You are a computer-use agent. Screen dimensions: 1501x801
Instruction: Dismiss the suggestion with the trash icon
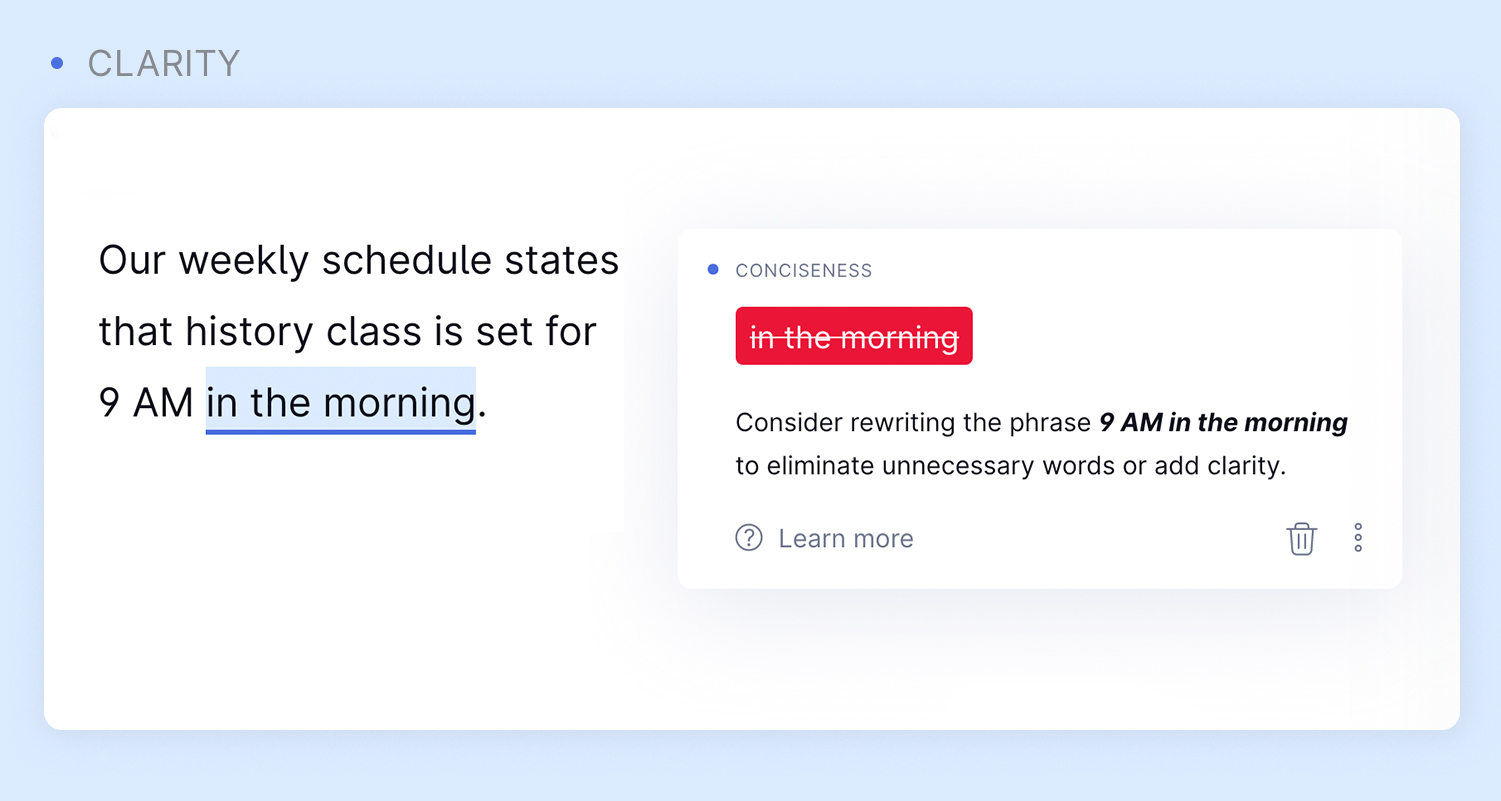click(1301, 538)
